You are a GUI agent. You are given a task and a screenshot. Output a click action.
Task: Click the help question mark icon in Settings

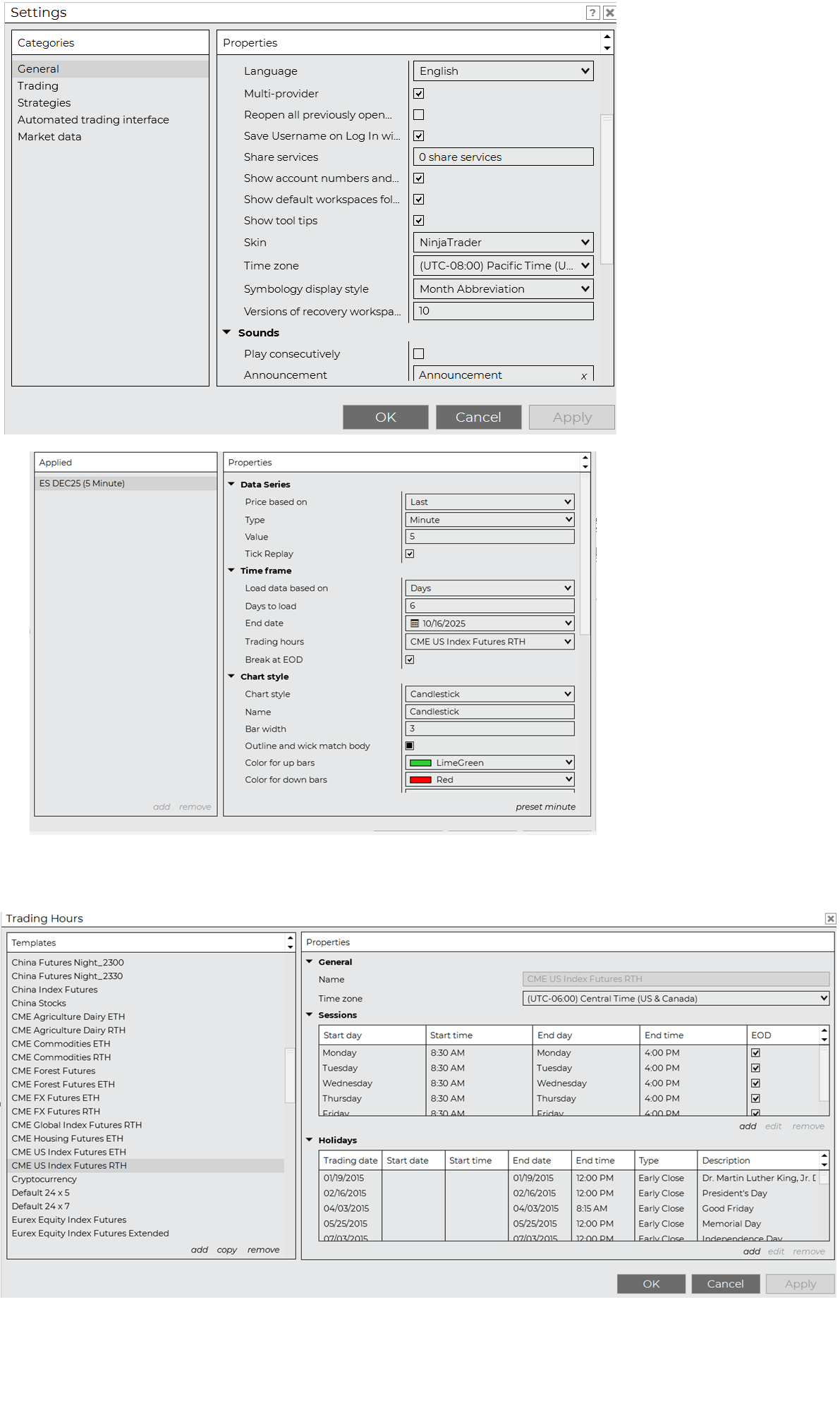[x=592, y=13]
